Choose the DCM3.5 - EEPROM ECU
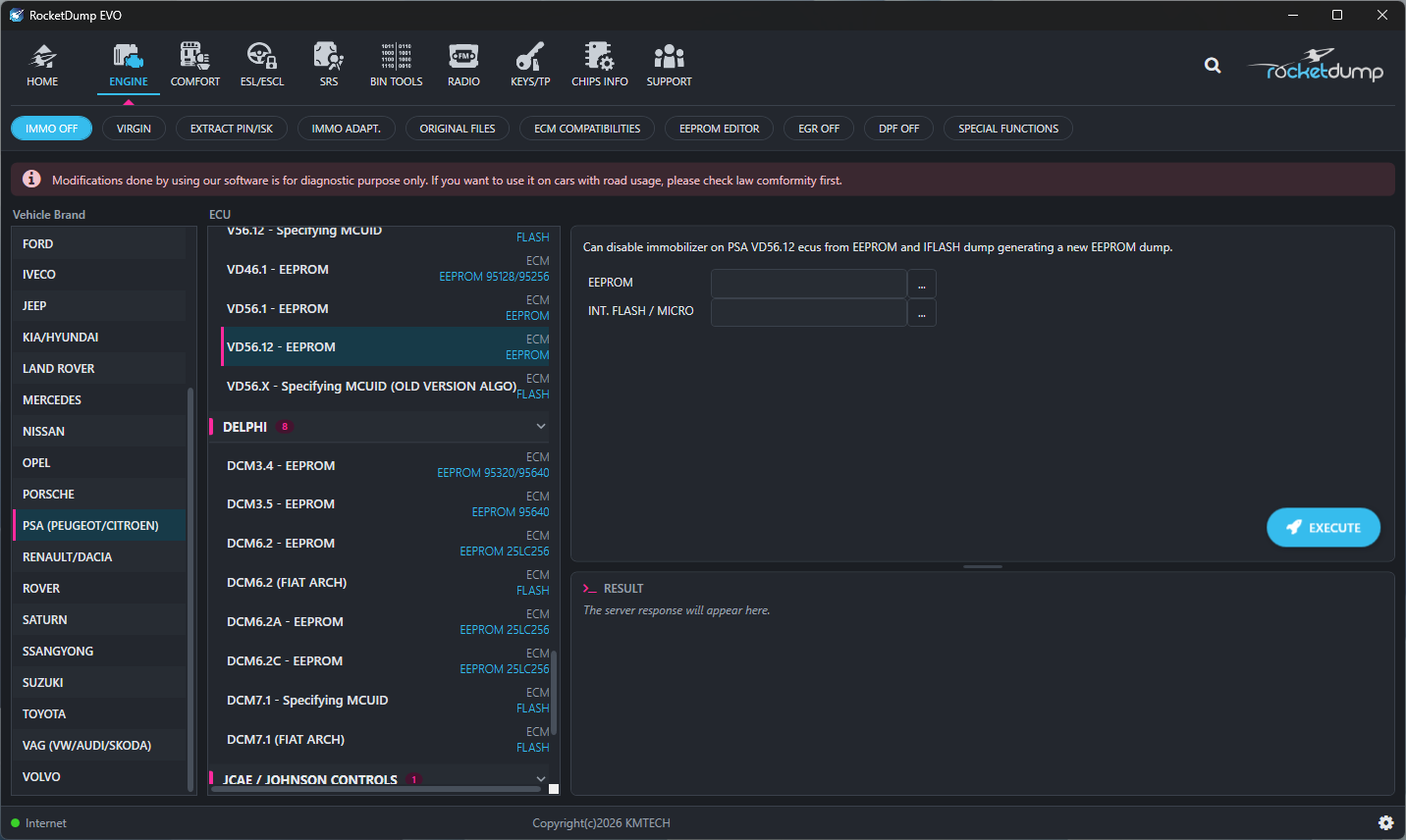 [386, 504]
